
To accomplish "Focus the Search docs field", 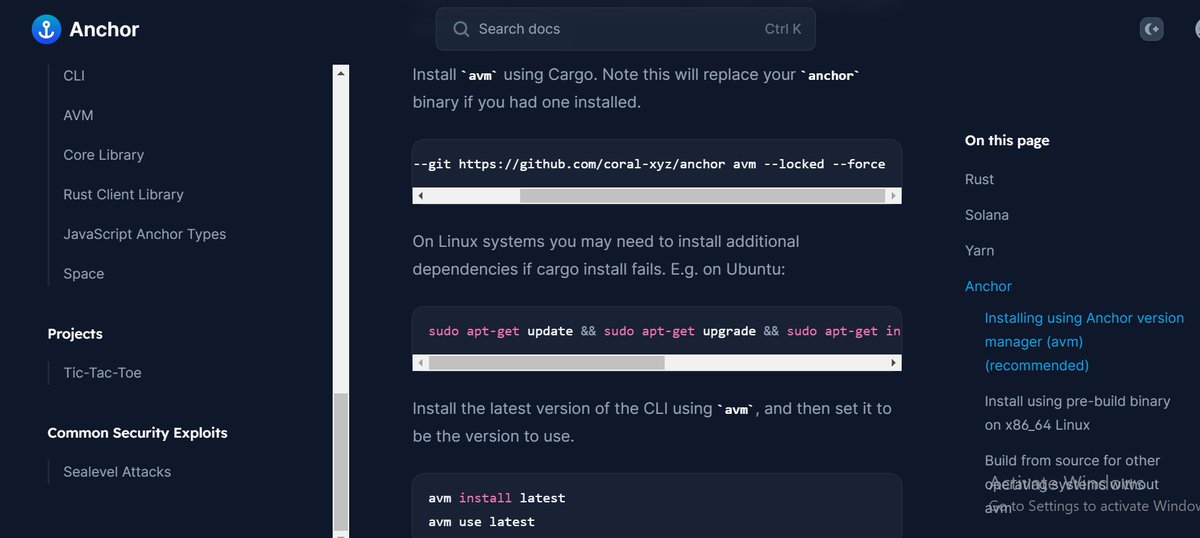I will (x=625, y=29).
